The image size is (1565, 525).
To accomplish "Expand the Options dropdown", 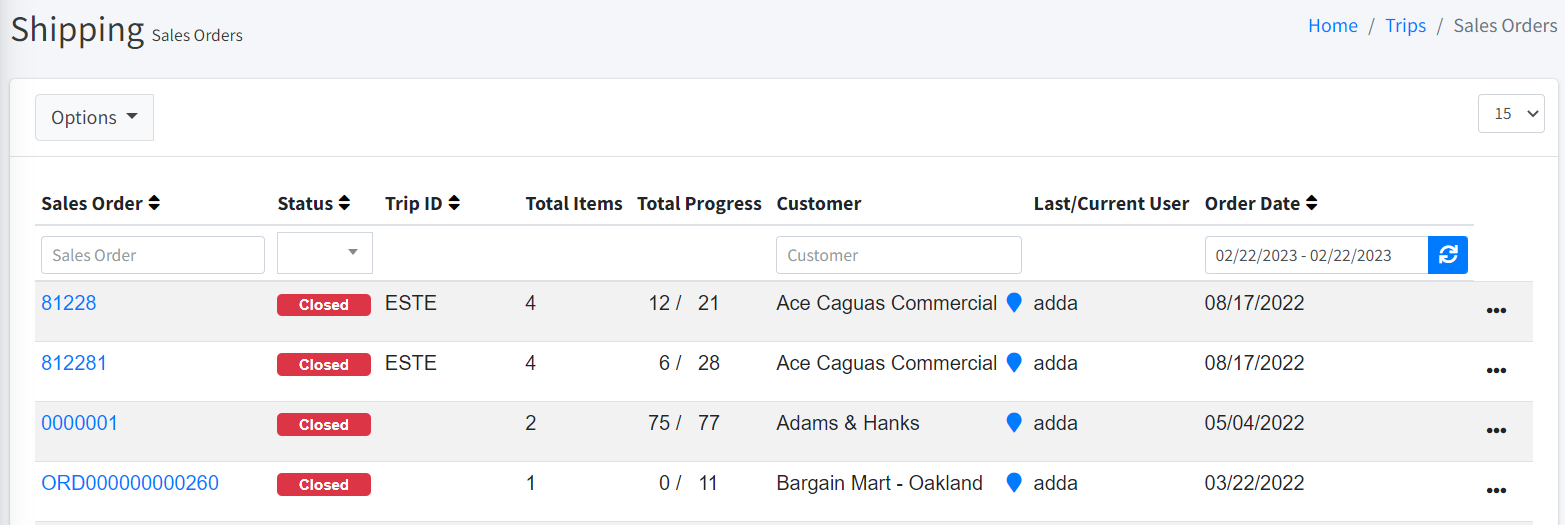I will pos(94,117).
